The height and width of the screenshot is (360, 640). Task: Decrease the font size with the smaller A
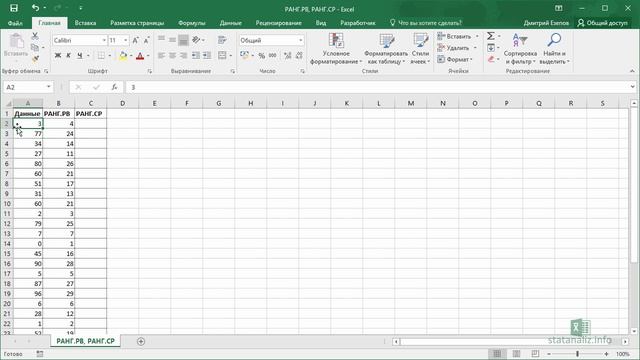146,40
